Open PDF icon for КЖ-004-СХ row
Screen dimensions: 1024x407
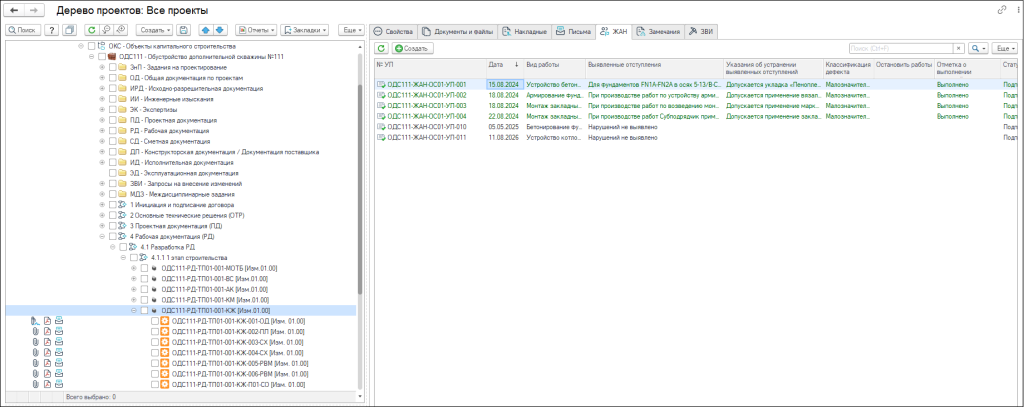(x=48, y=353)
